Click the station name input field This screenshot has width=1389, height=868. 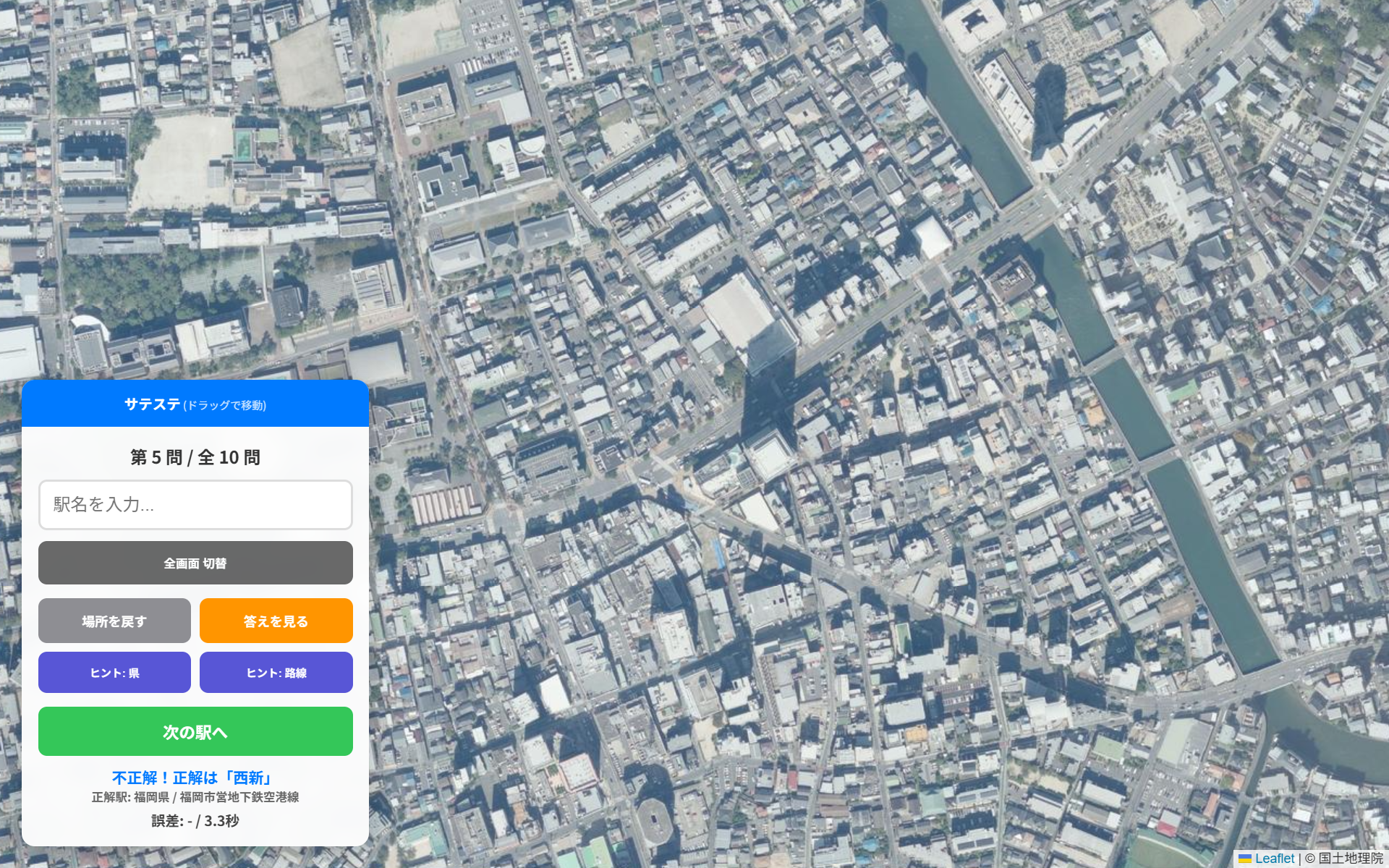click(x=195, y=504)
